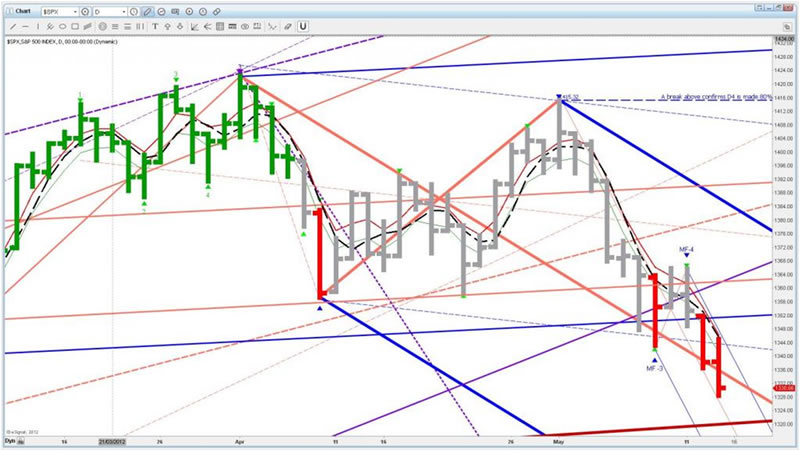Click the circular minus icon in title bar
This screenshot has height=451, width=800.
[x=161, y=12]
